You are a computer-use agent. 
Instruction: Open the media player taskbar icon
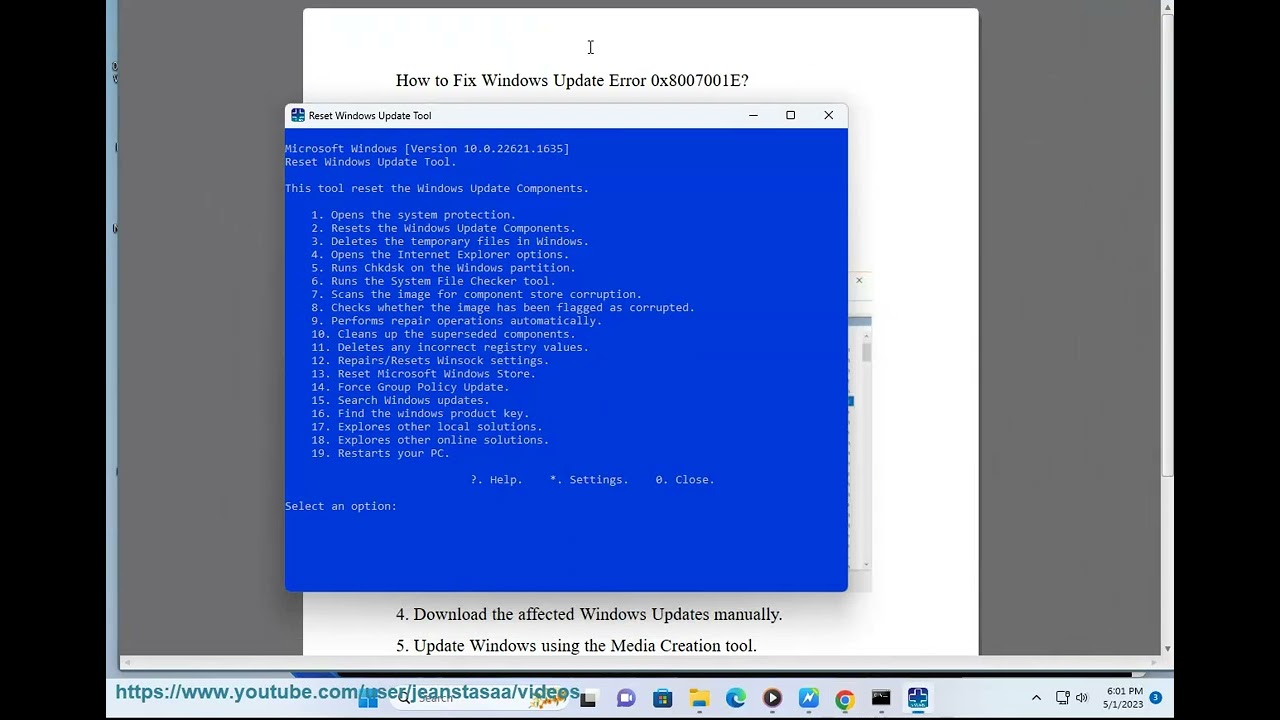(772, 699)
